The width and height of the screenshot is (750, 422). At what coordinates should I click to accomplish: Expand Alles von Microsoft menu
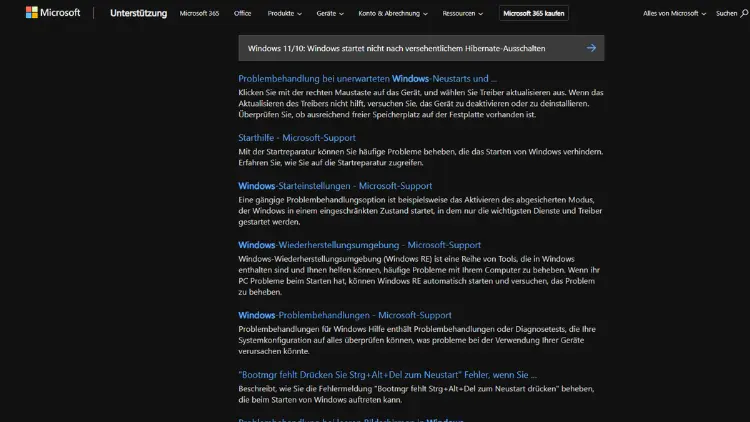click(x=674, y=13)
